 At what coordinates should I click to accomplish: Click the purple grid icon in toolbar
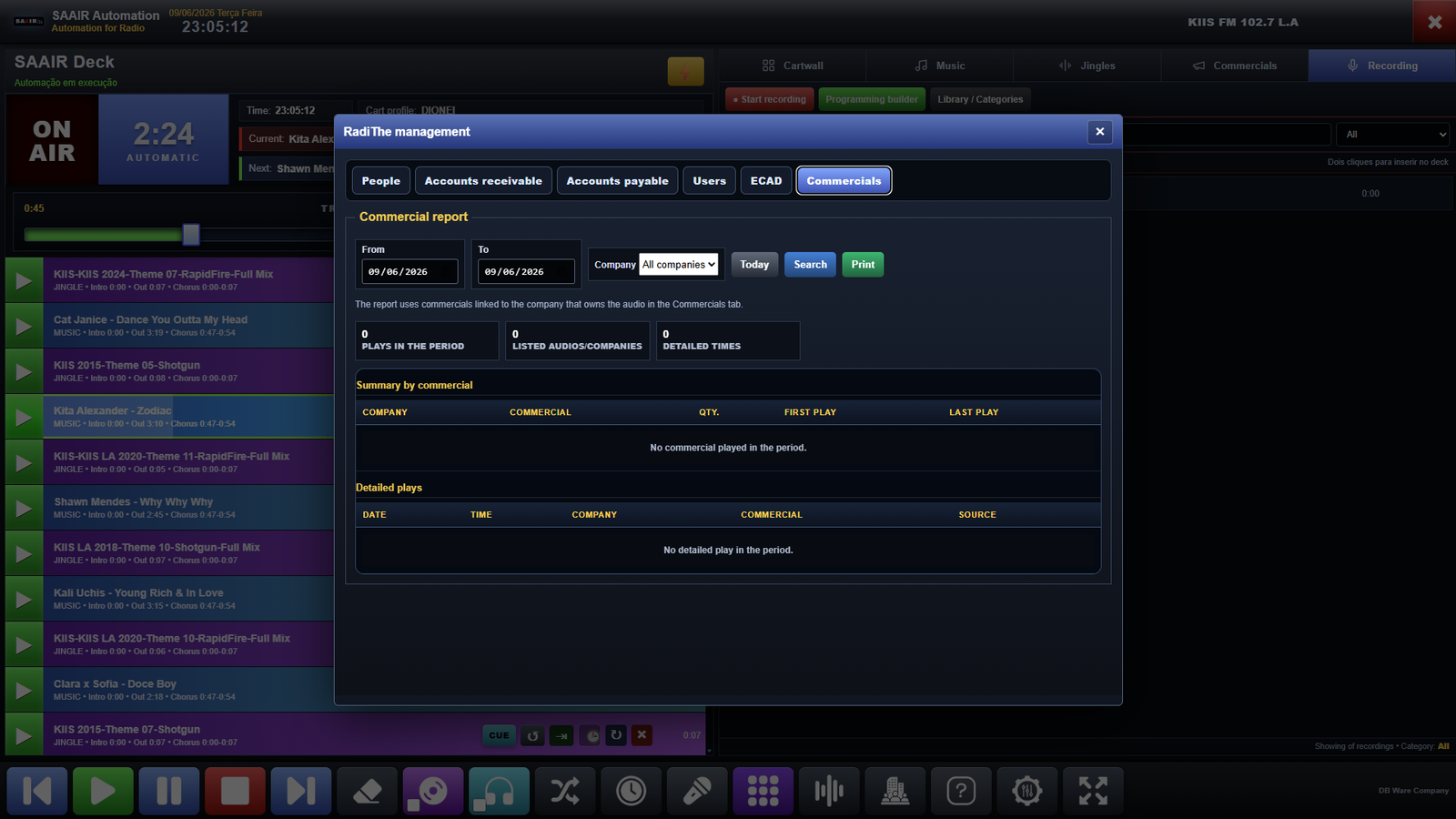click(763, 791)
